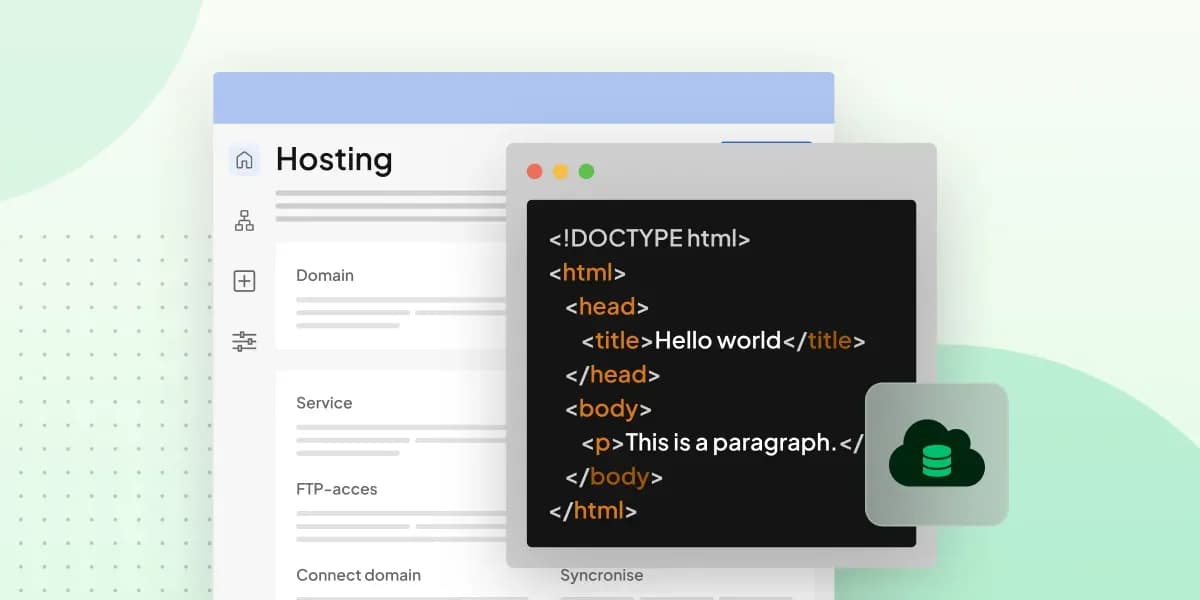Click the closing </html> tag line

[x=593, y=510]
